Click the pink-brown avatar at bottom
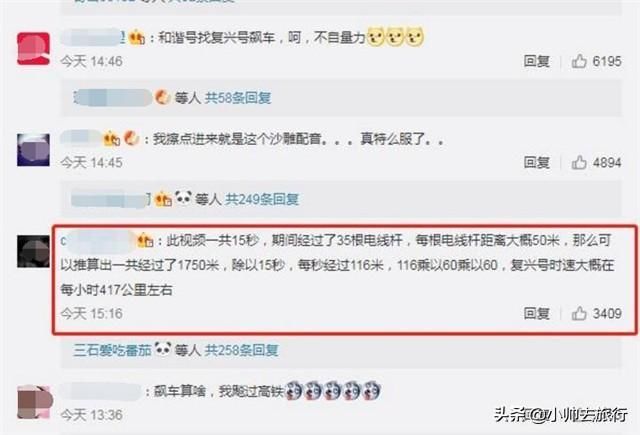Screen dimensions: 640x435 (34, 402)
